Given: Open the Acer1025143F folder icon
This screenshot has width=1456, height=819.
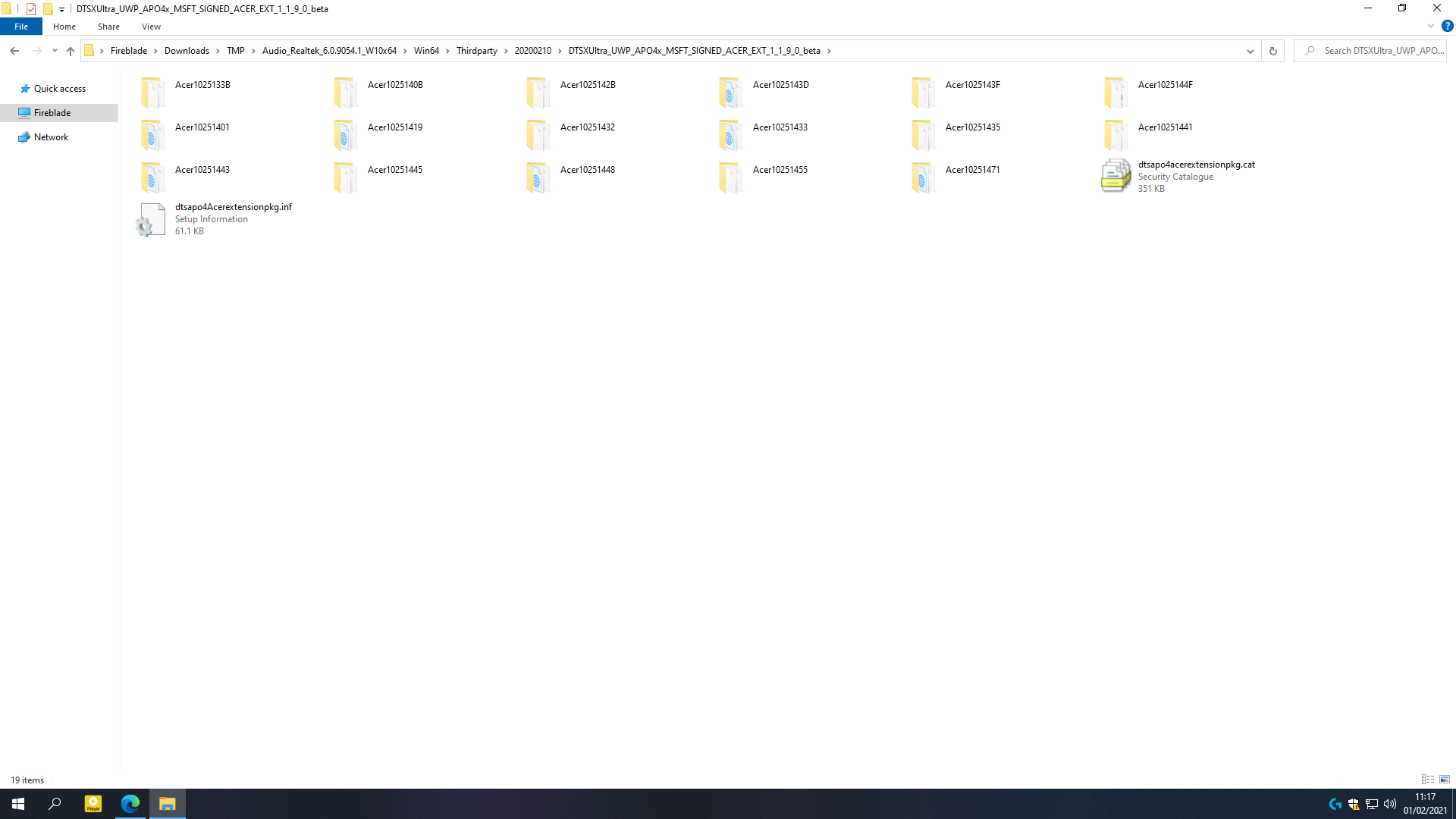Looking at the screenshot, I should 923,93.
